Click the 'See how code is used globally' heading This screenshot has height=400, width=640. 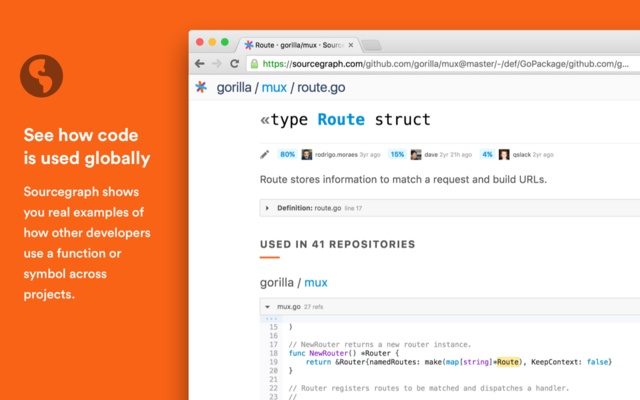coord(87,147)
